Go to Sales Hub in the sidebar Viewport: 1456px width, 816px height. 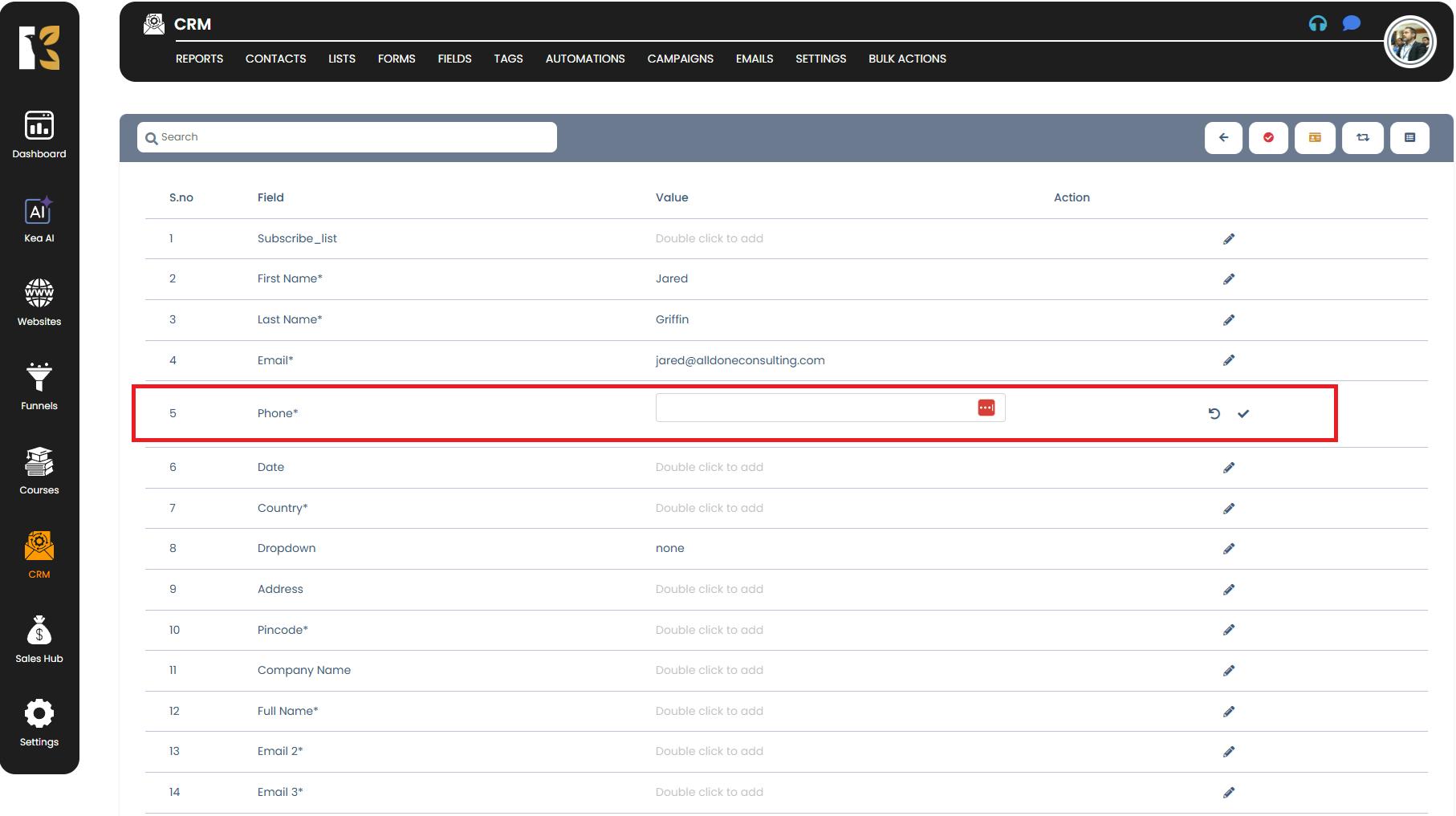pyautogui.click(x=39, y=640)
